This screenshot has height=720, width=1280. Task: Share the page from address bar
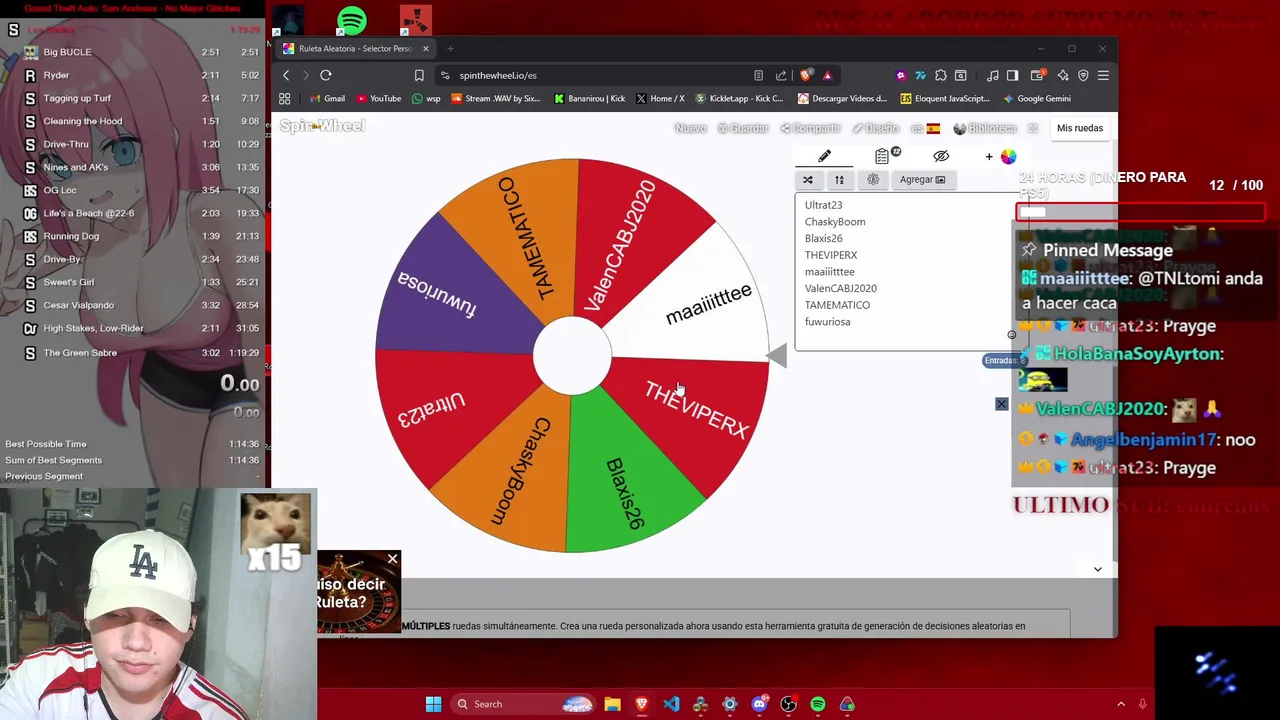click(781, 75)
